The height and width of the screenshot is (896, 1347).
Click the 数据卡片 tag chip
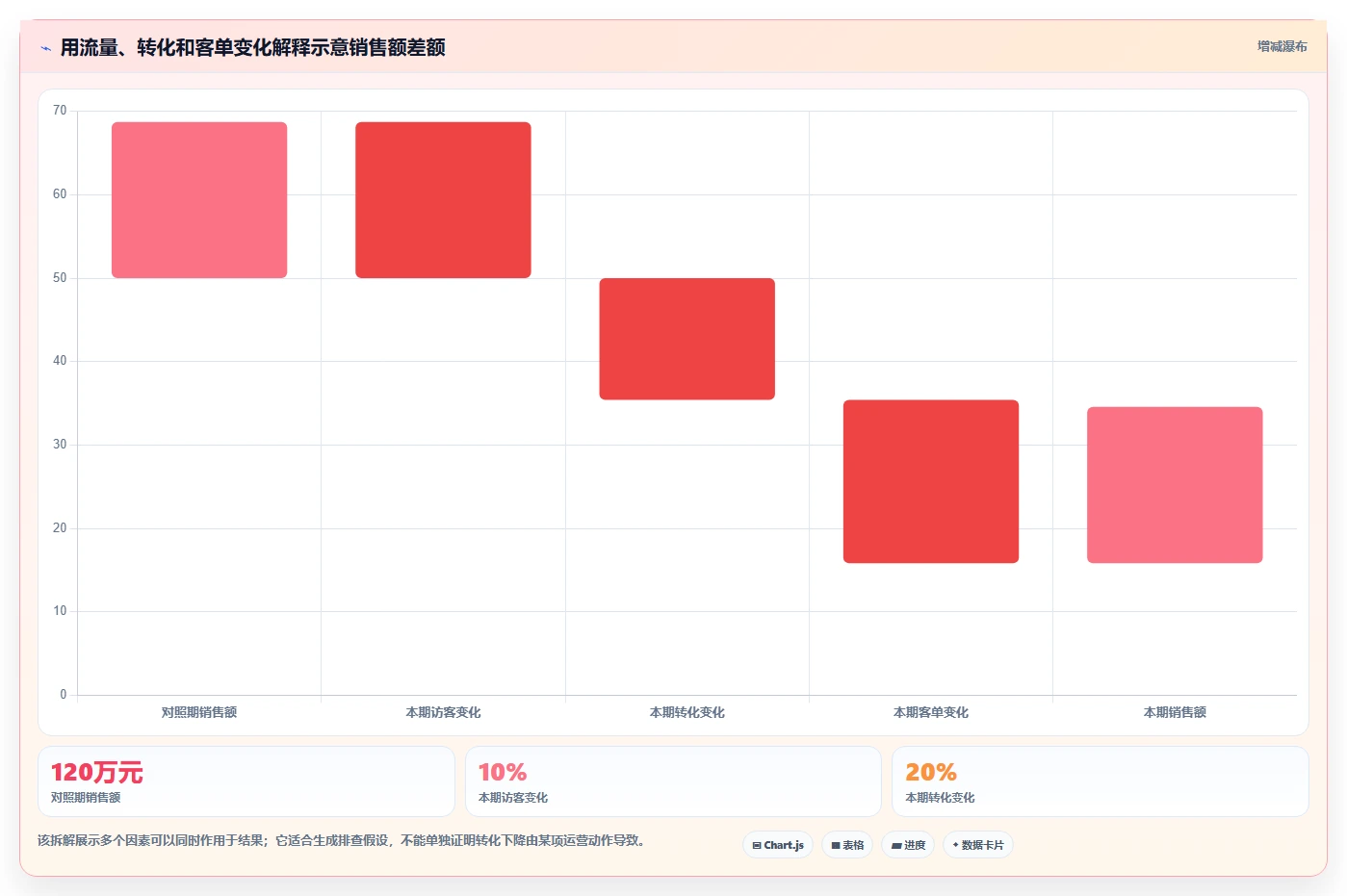pyautogui.click(x=978, y=845)
